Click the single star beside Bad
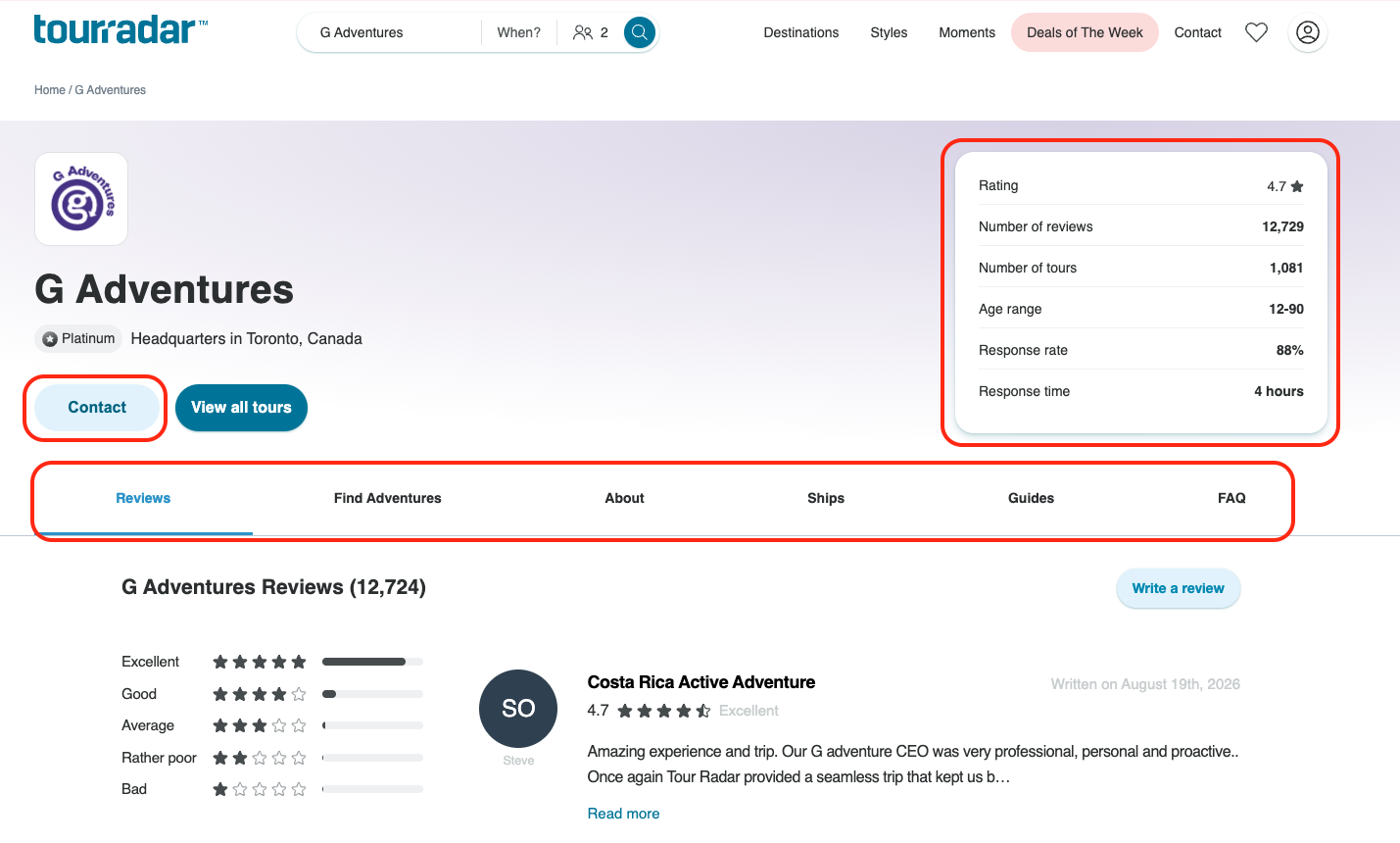 (260, 789)
